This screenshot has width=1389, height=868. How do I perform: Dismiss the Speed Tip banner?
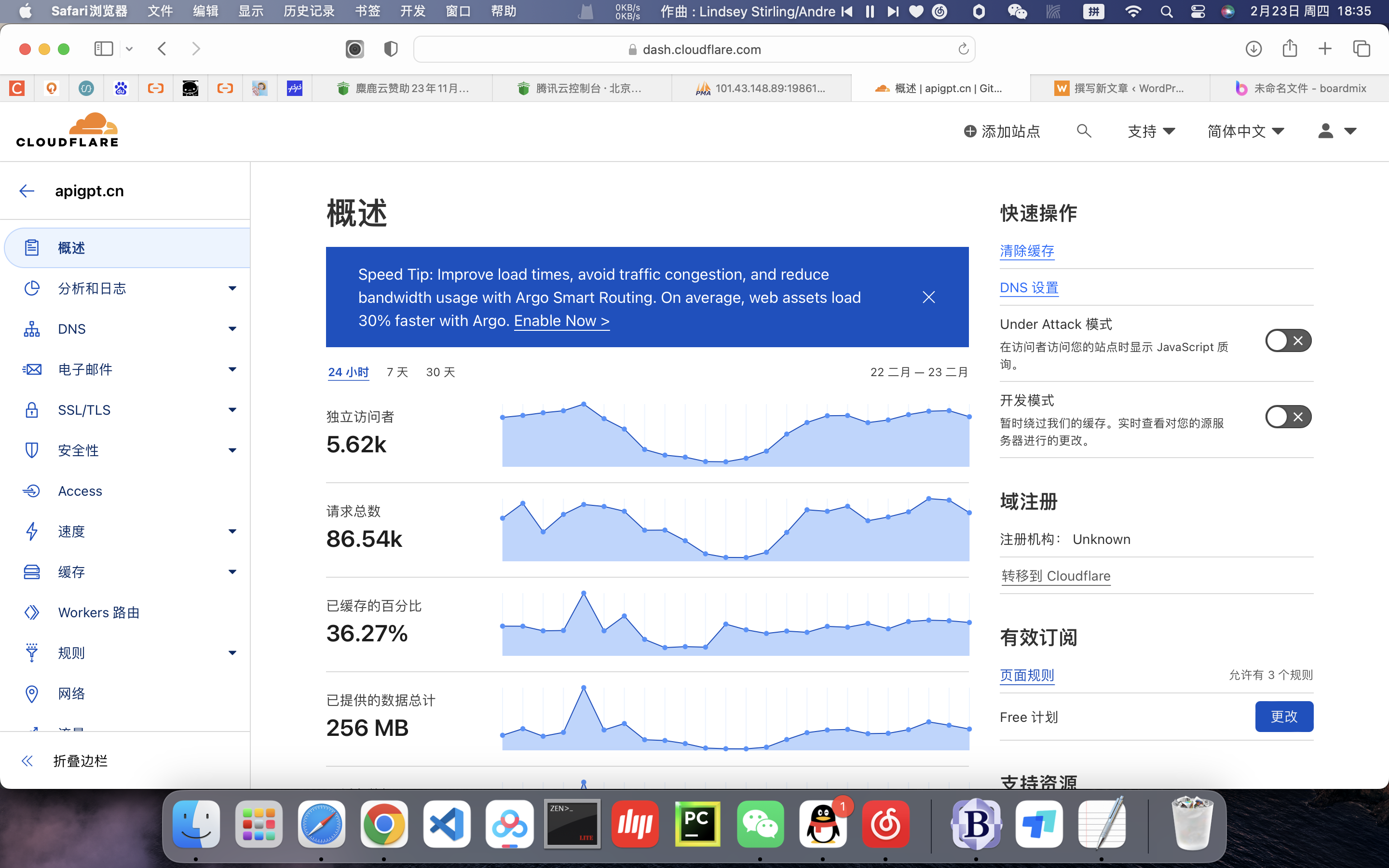tap(929, 297)
